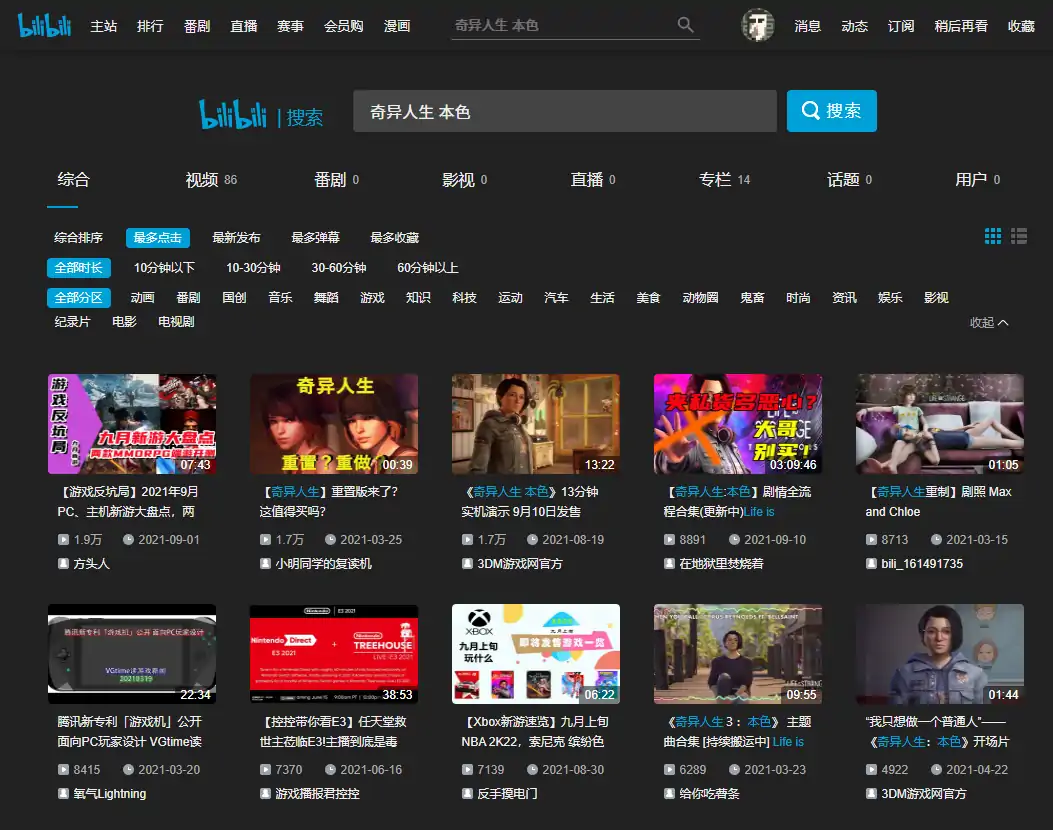1053x830 pixels.
Task: Open the Xbox 06:22 video thumbnail
Action: (536, 654)
